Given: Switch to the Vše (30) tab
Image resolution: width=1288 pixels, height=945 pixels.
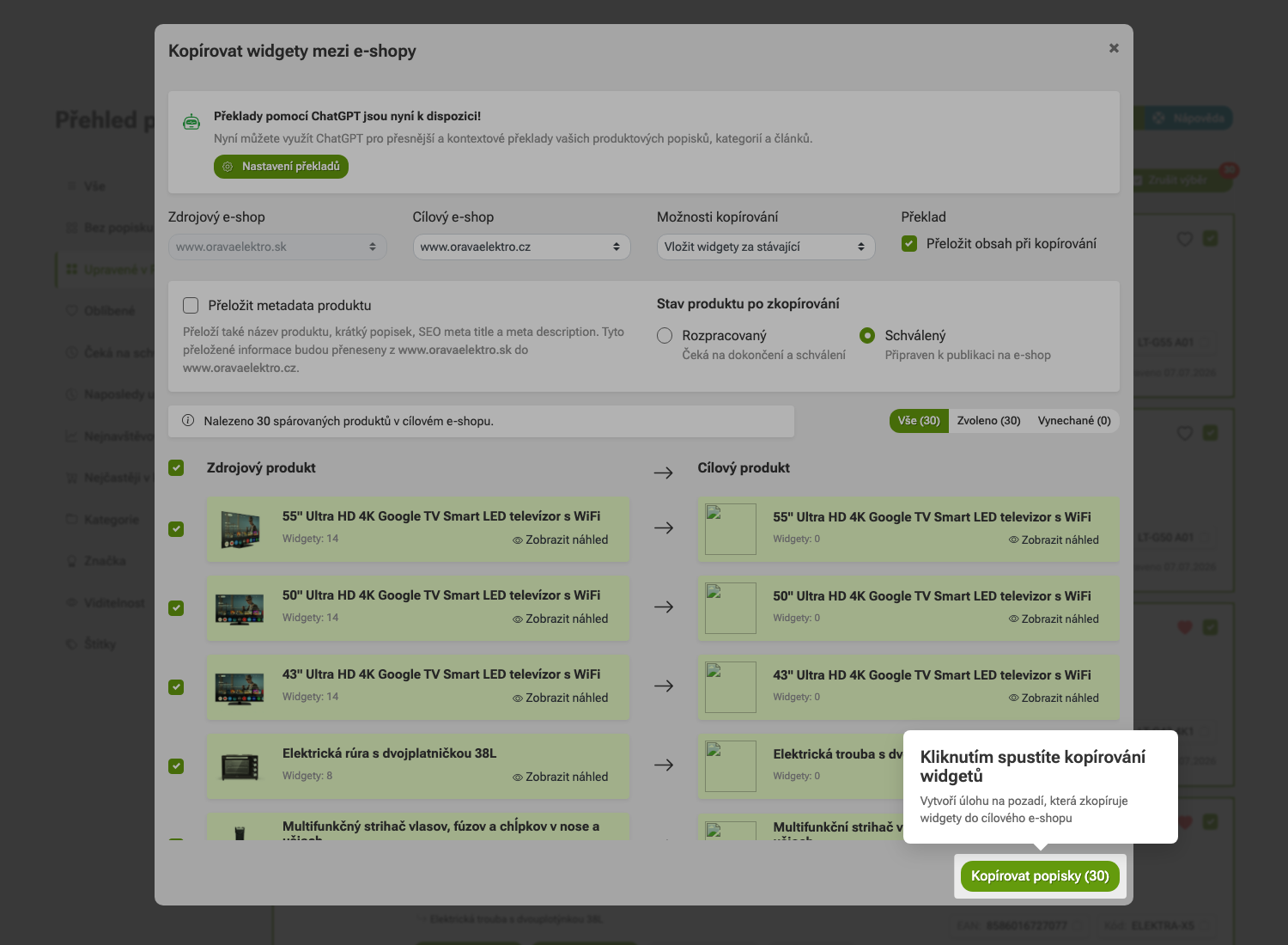Looking at the screenshot, I should [x=919, y=421].
